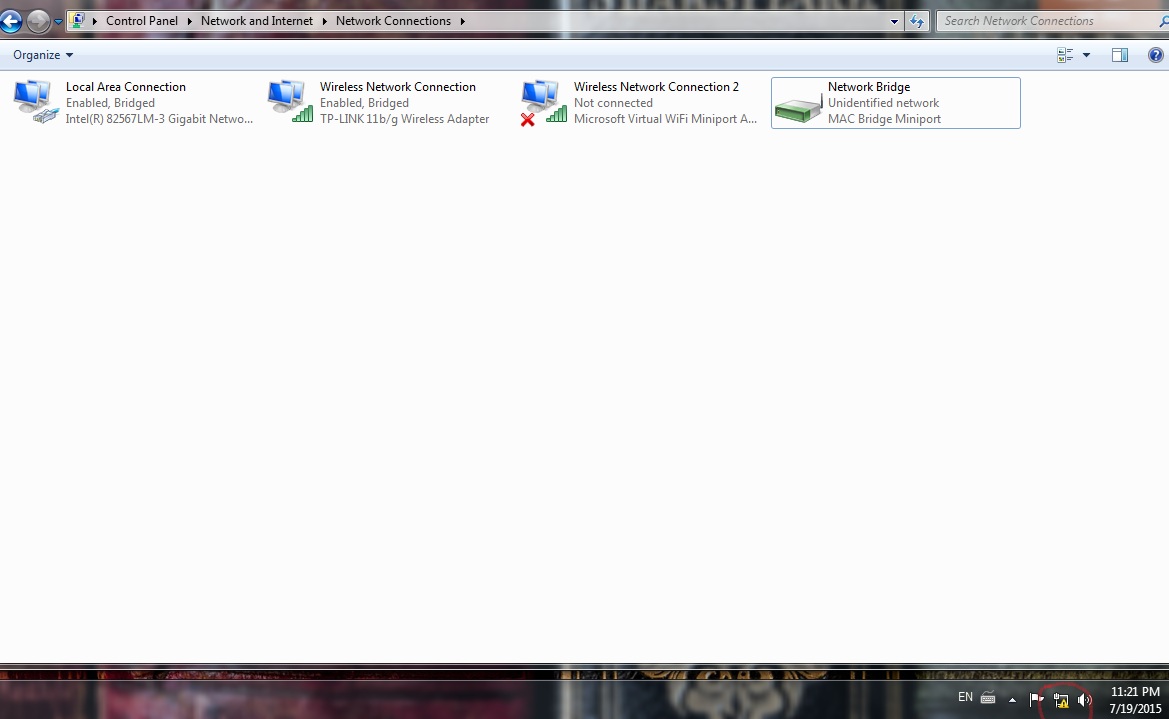Select the Local Area Connection adapter icon
Image resolution: width=1169 pixels, height=719 pixels.
point(36,102)
